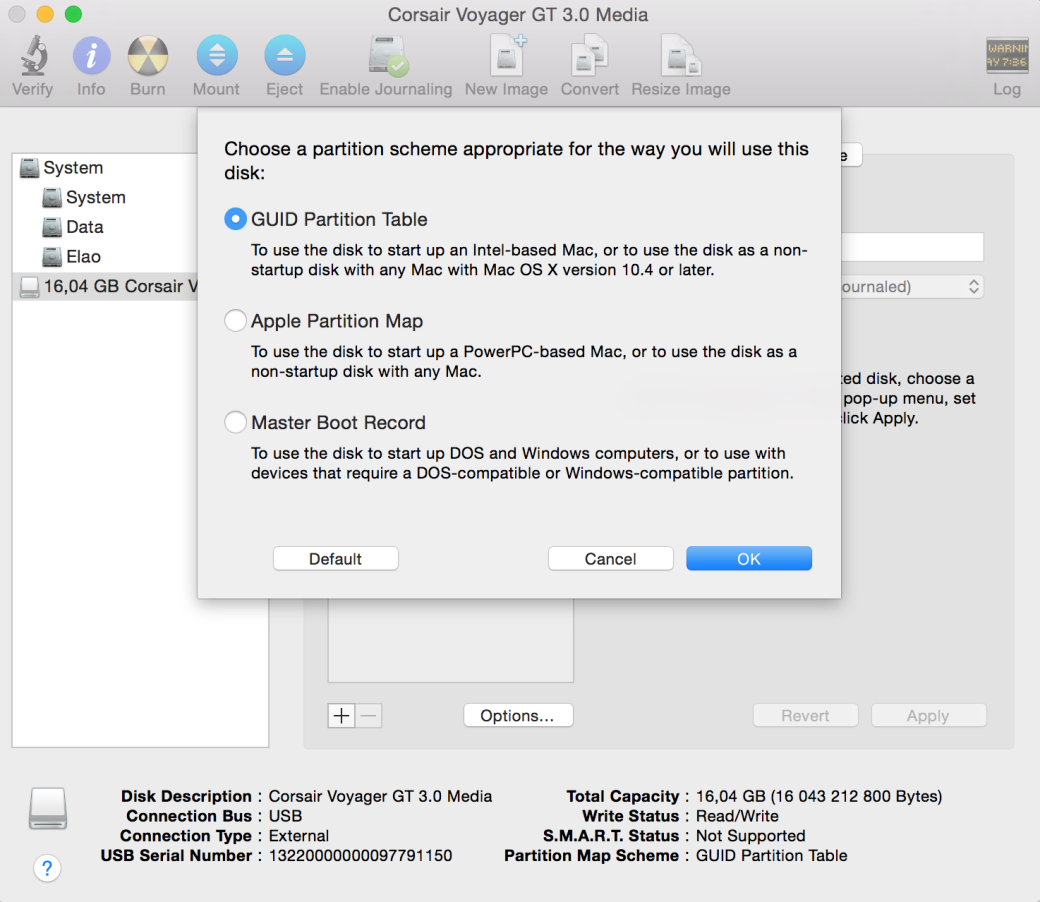Click the Revert button
This screenshot has width=1040, height=902.
click(805, 716)
